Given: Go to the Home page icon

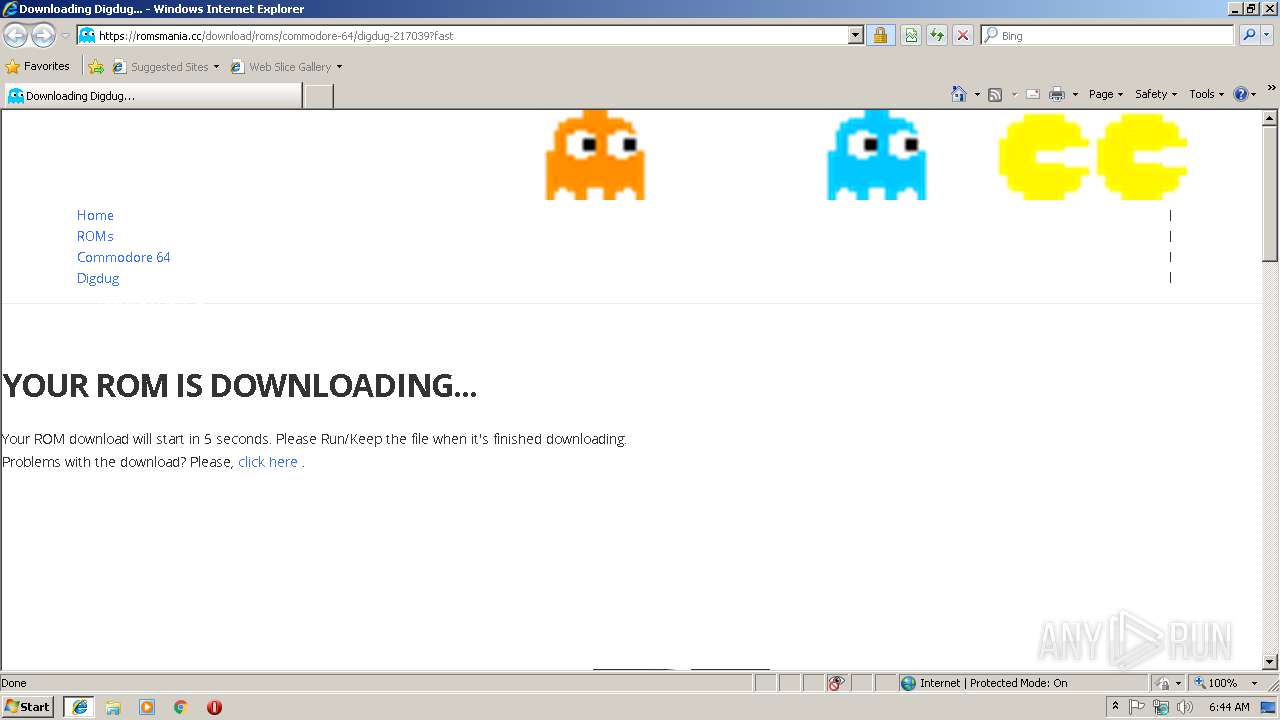Looking at the screenshot, I should [x=959, y=94].
